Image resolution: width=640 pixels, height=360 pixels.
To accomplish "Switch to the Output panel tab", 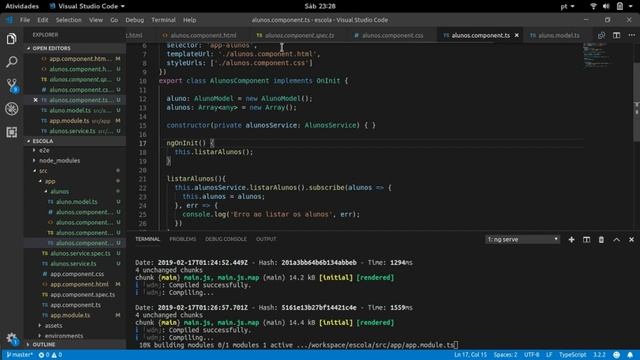I will 266,239.
